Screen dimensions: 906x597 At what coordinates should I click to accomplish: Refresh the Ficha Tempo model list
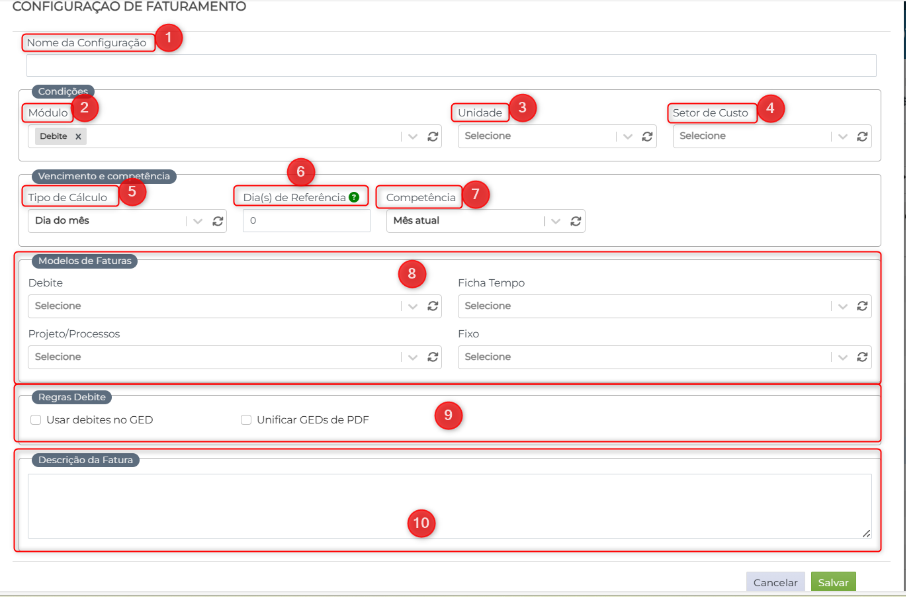862,306
